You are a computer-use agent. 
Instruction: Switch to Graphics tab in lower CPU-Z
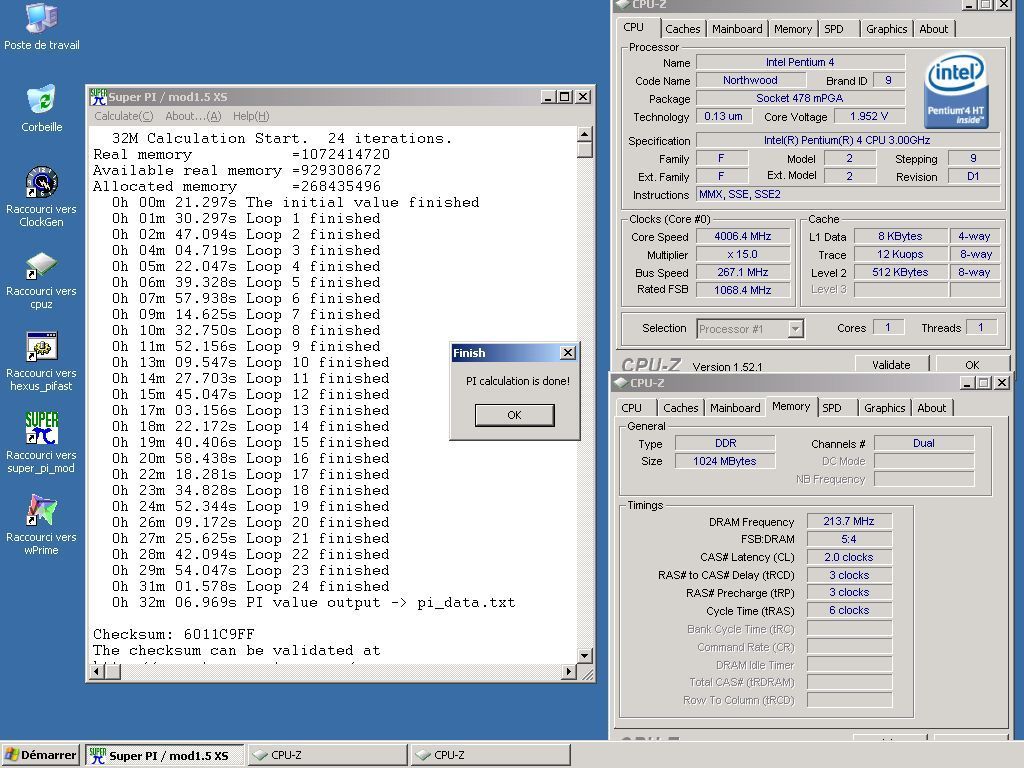(x=884, y=408)
